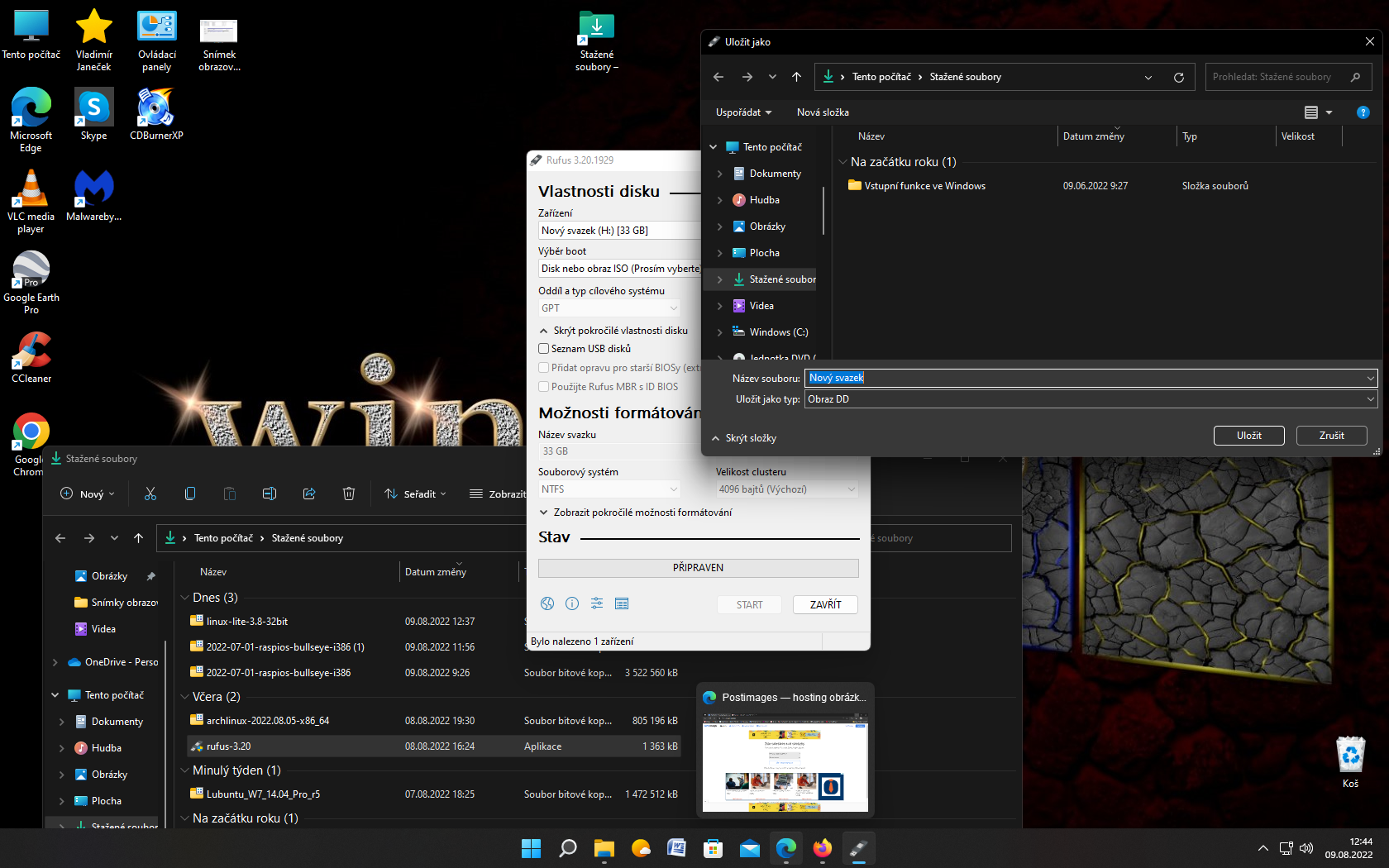
Task: Expand Dokumenty in the save dialog tree
Action: click(x=719, y=174)
